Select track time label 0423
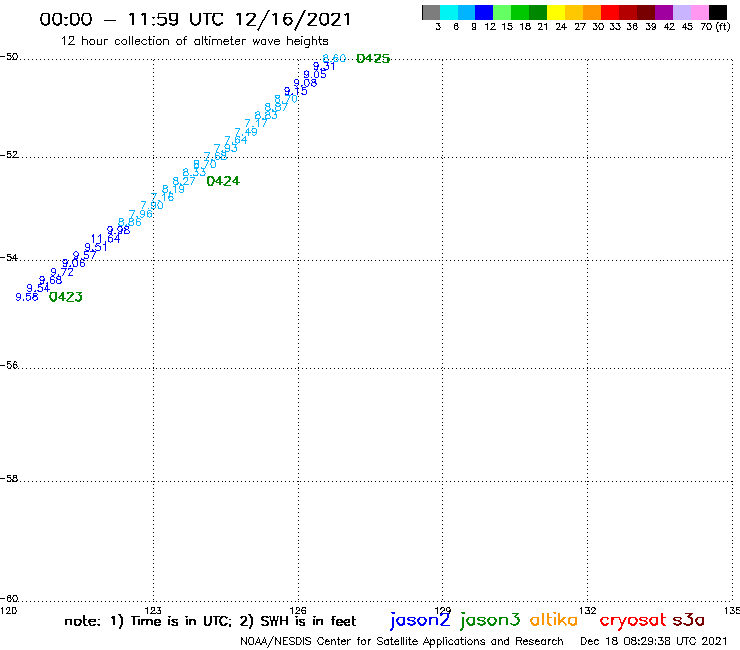740x650 pixels. [x=66, y=297]
